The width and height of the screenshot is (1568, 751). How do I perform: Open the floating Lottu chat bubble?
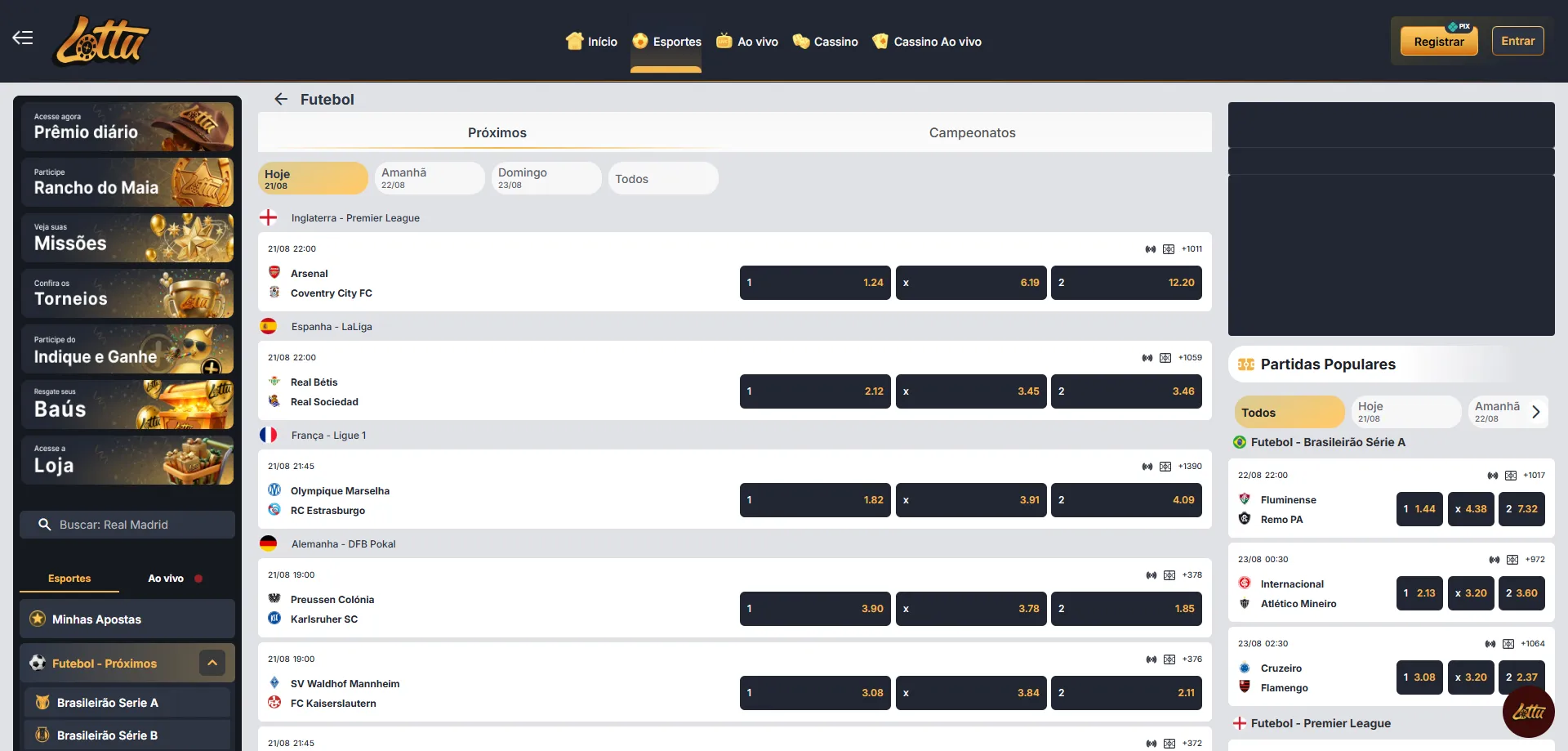1529,712
